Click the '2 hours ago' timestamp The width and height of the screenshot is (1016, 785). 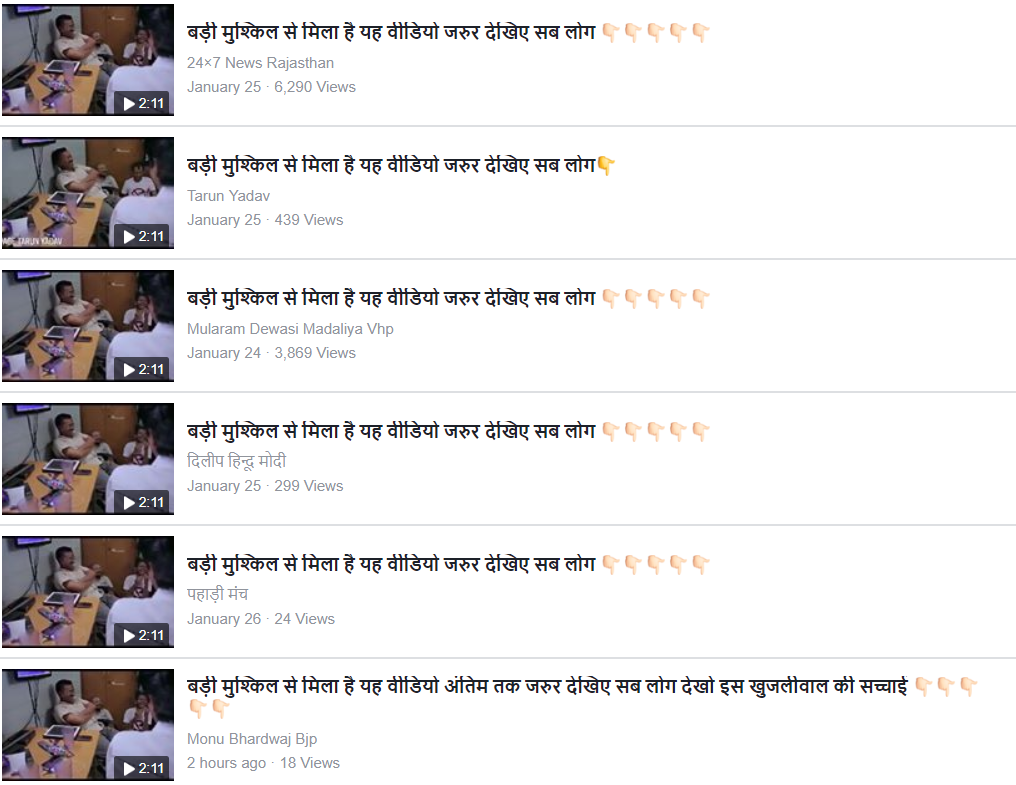tap(226, 763)
